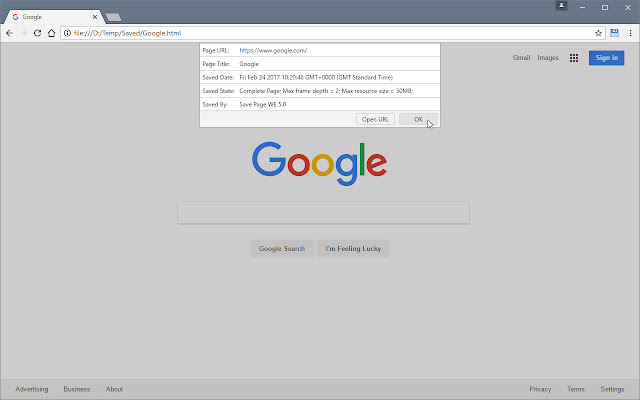This screenshot has height=400, width=640.
Task: Click the Google logo
Action: tap(320, 164)
